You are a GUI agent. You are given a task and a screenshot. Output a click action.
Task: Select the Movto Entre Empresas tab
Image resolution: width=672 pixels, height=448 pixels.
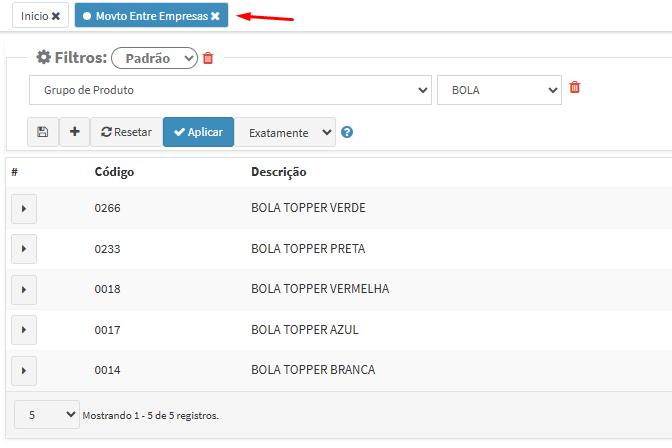click(x=145, y=16)
